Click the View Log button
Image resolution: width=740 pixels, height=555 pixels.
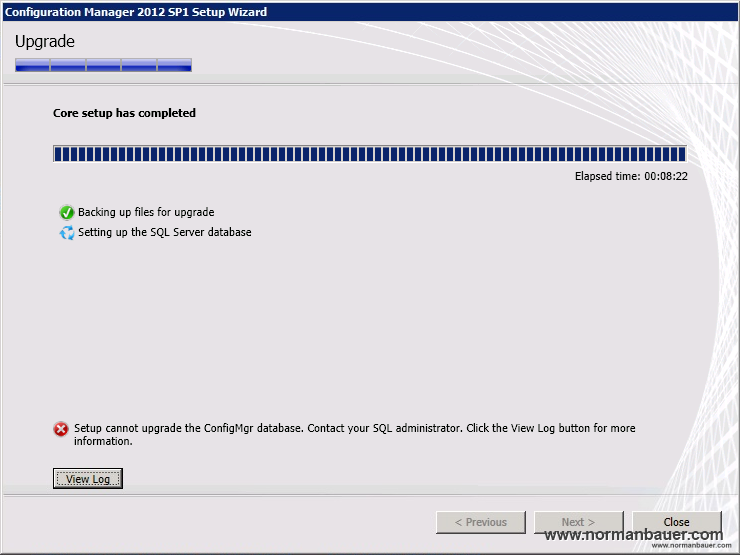(87, 479)
